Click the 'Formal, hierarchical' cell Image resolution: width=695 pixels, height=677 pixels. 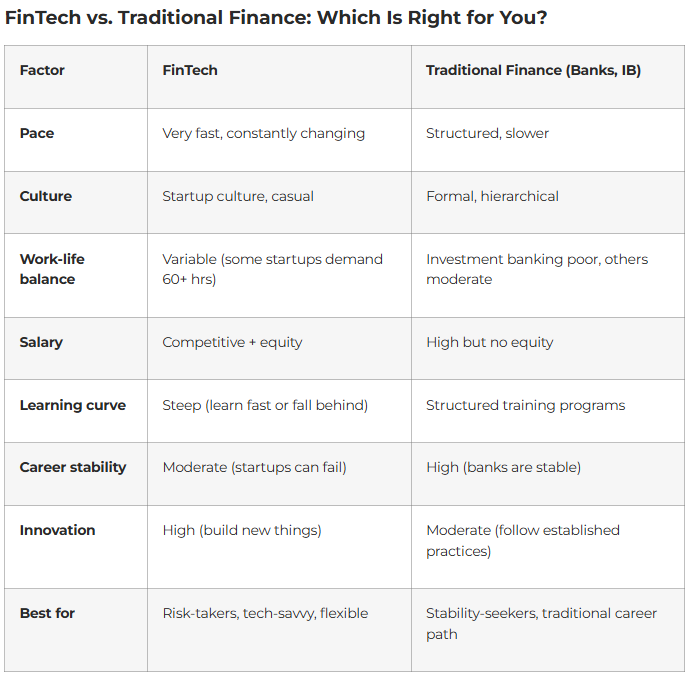(x=492, y=196)
